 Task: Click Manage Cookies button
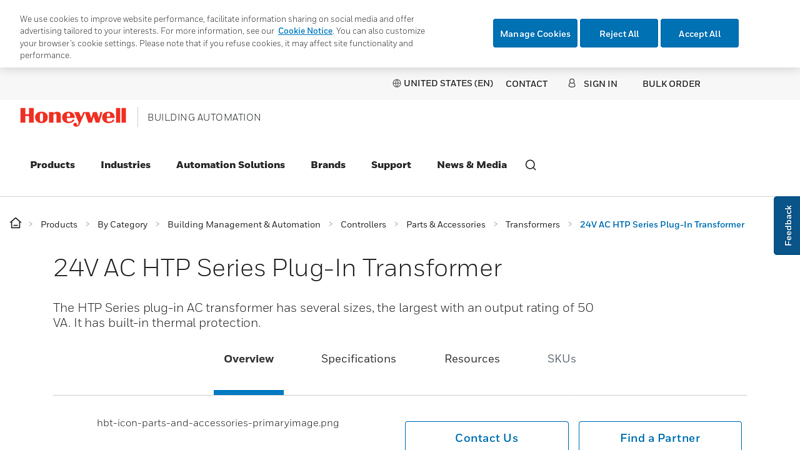pyautogui.click(x=535, y=33)
